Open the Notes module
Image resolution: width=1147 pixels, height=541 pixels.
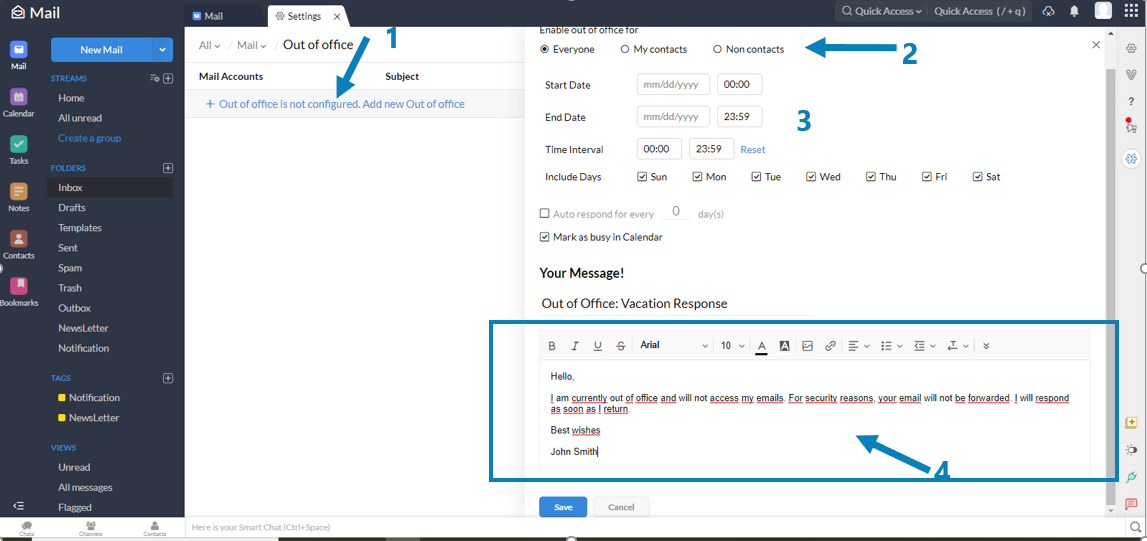coord(19,197)
